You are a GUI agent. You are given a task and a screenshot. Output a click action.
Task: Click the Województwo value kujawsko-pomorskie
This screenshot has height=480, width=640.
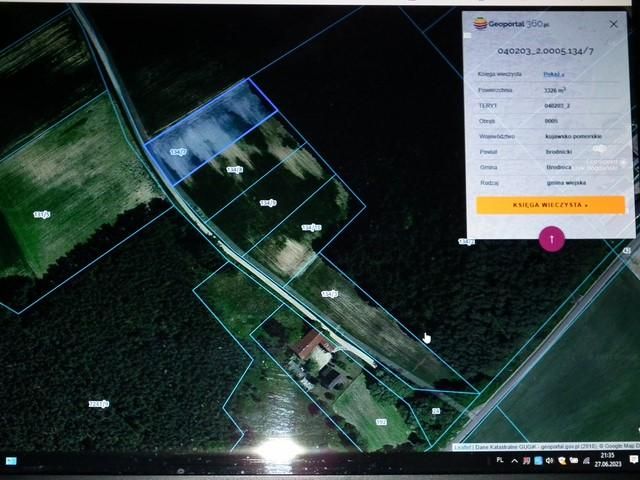573,136
